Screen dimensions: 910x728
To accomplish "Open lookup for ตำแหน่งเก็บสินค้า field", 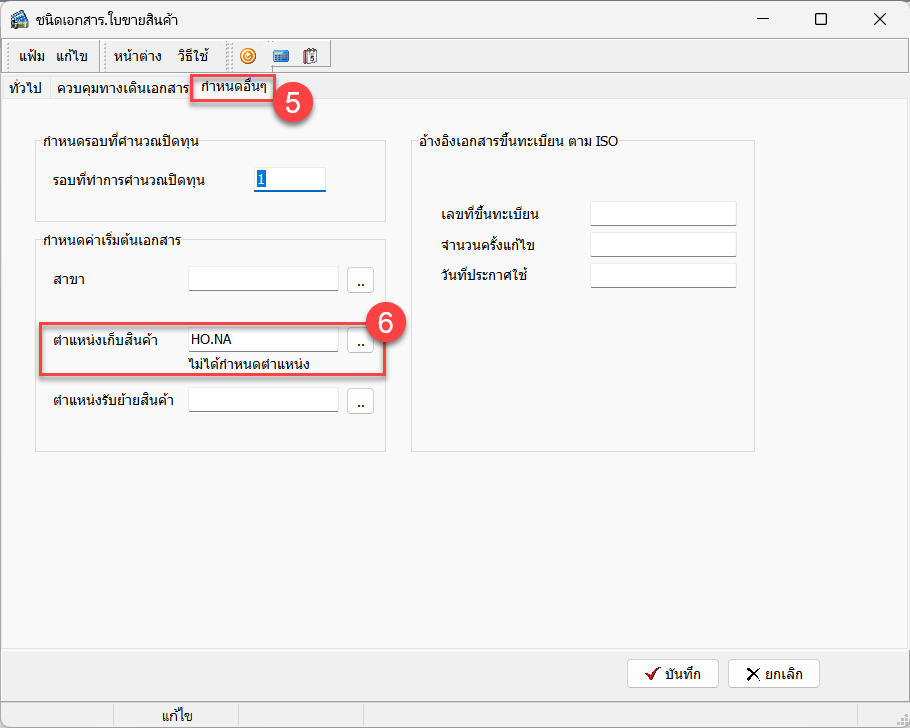I will point(360,341).
